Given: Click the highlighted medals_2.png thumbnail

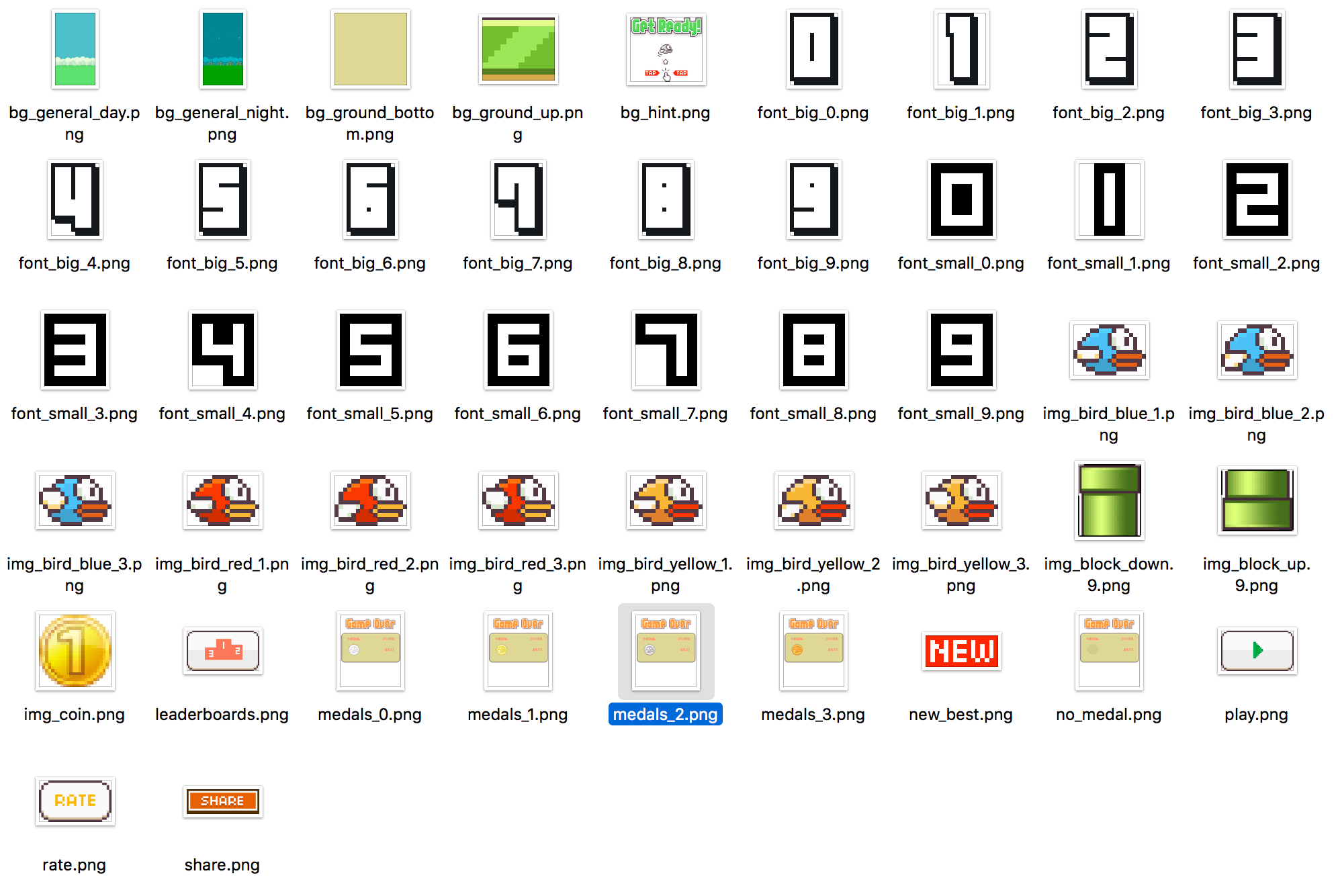Looking at the screenshot, I should 666,651.
